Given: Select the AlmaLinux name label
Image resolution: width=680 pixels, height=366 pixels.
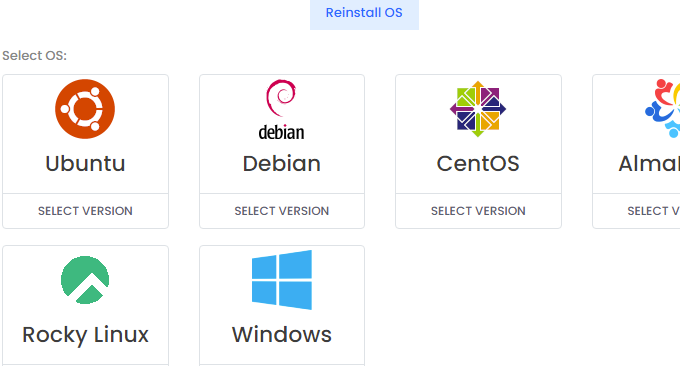Looking at the screenshot, I should (649, 163).
